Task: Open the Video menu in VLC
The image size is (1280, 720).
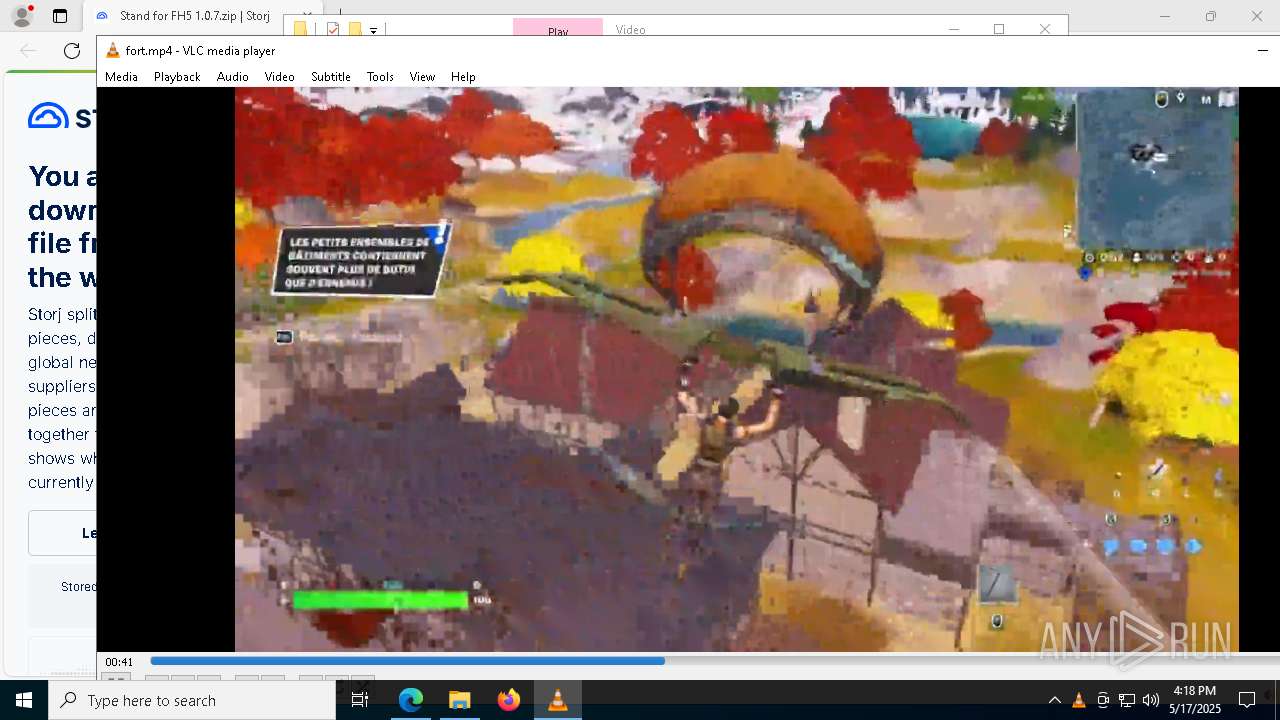Action: pos(279,77)
